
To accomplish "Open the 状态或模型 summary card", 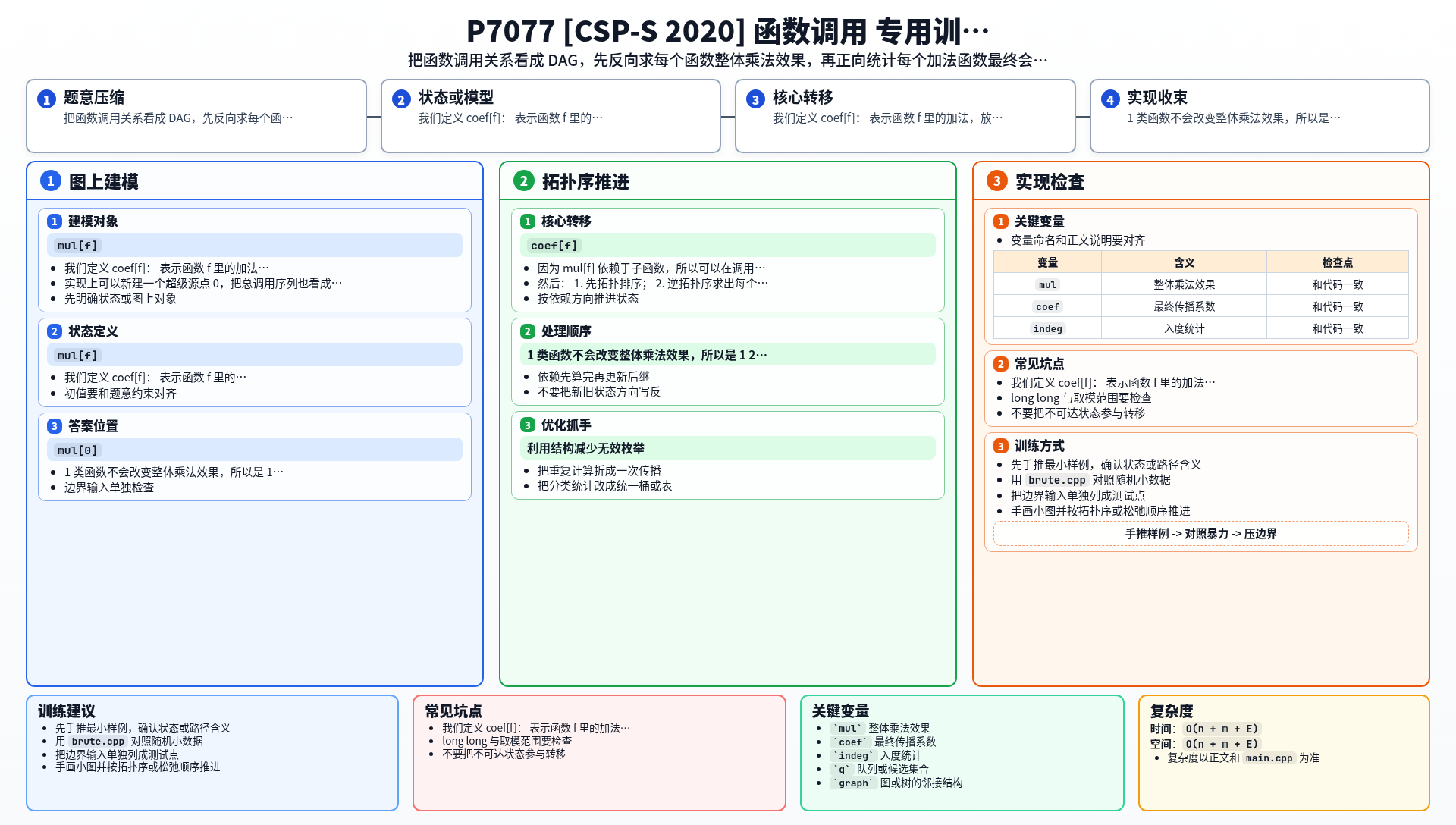I will pos(551,116).
